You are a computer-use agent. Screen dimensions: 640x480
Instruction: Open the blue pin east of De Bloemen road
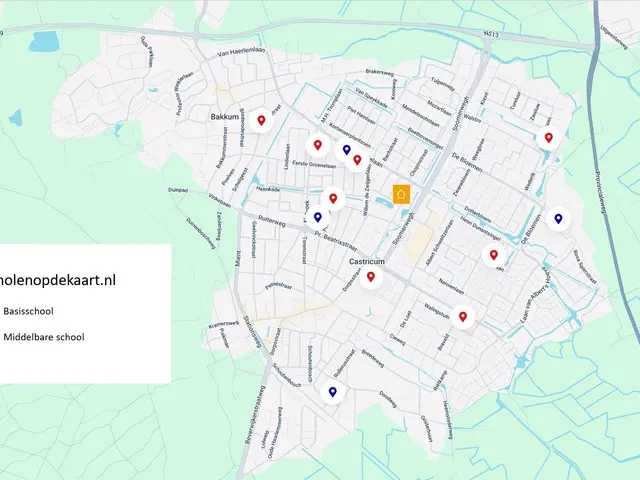pyautogui.click(x=558, y=219)
